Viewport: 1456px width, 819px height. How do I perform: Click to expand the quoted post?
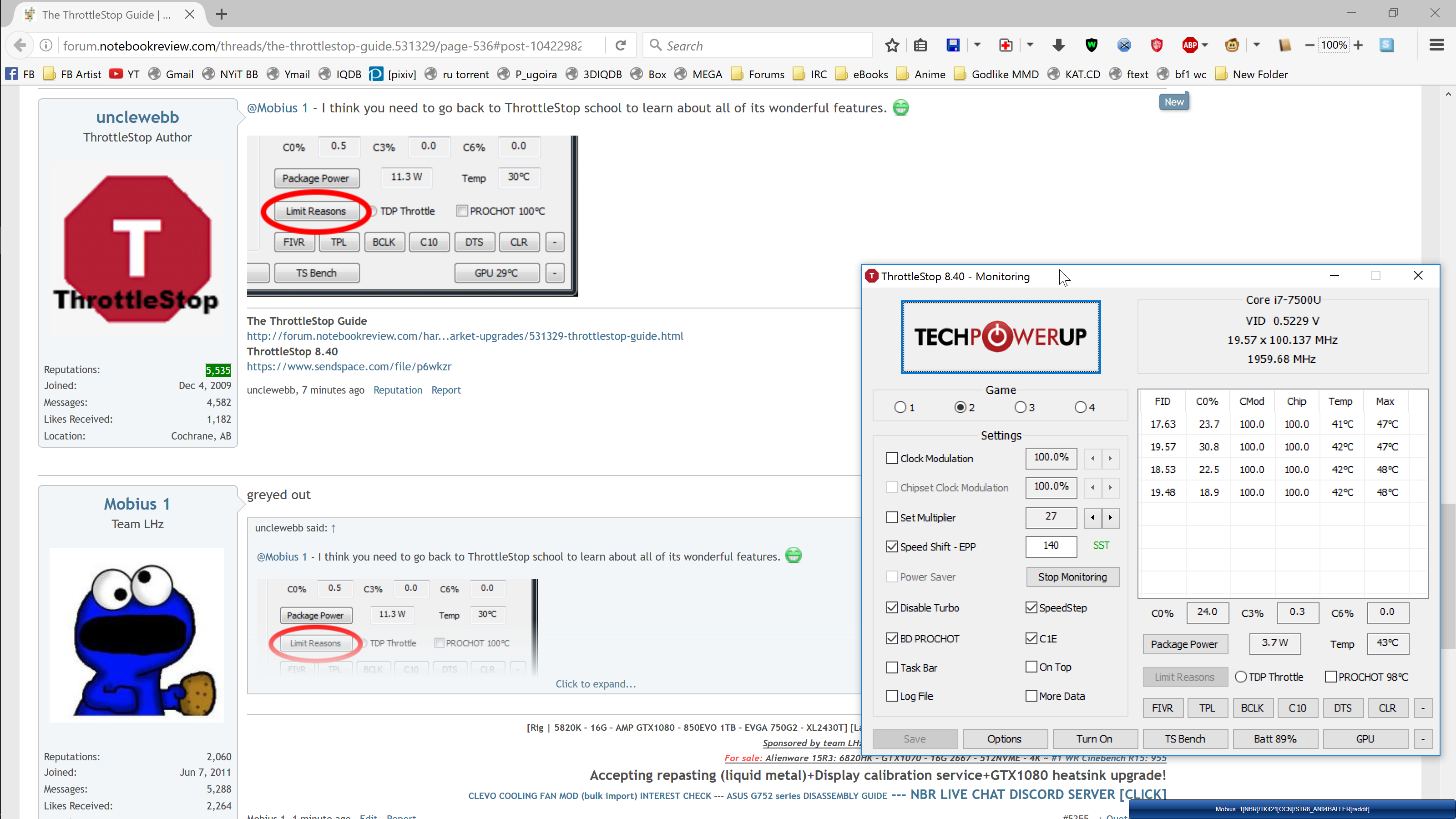pyautogui.click(x=595, y=683)
